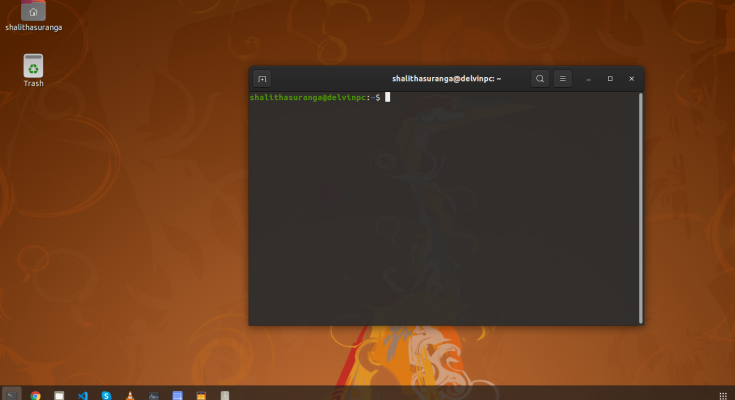Viewport: 735px width, 400px height.
Task: Maximize the terminal window
Action: point(610,78)
